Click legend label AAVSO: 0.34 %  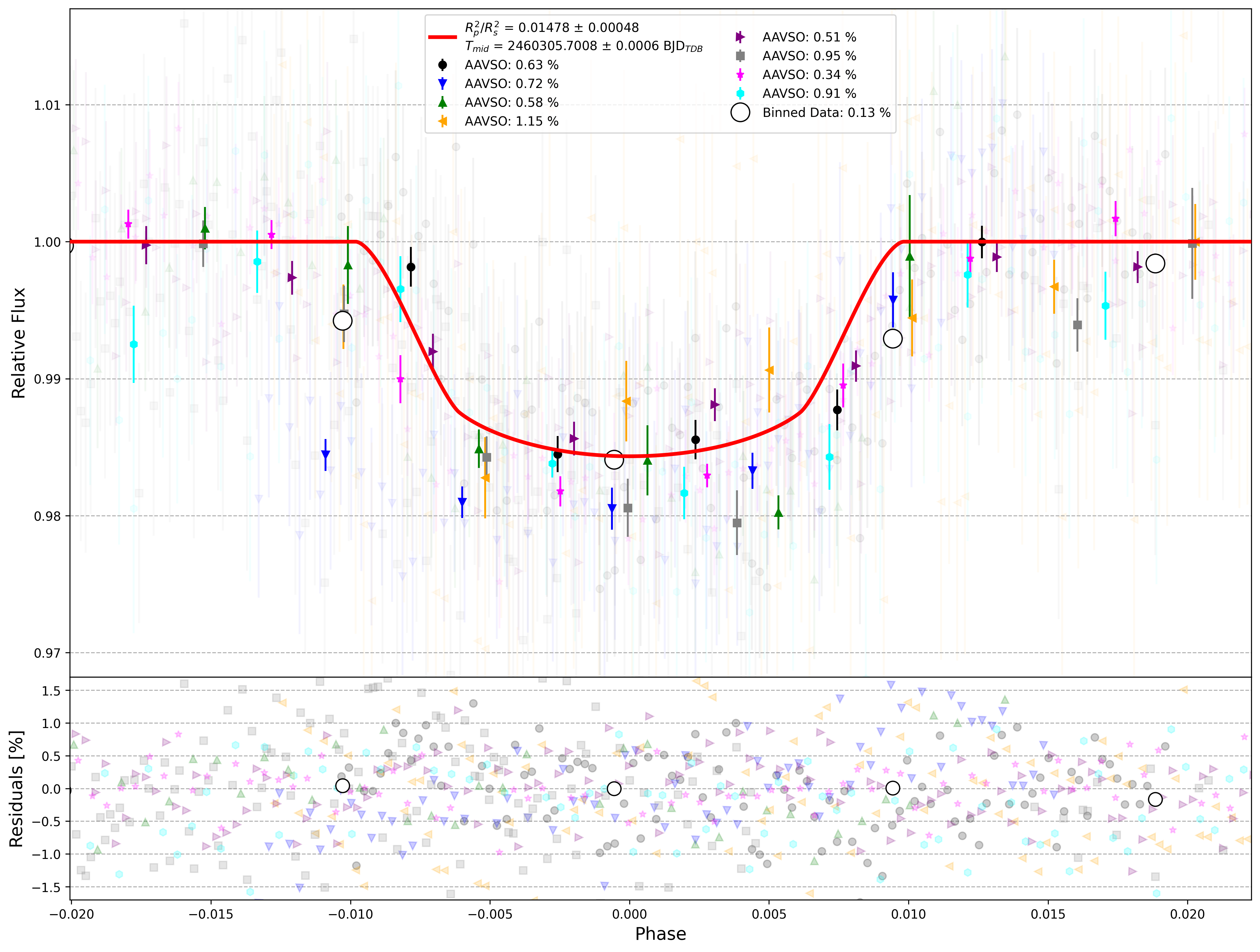(809, 75)
